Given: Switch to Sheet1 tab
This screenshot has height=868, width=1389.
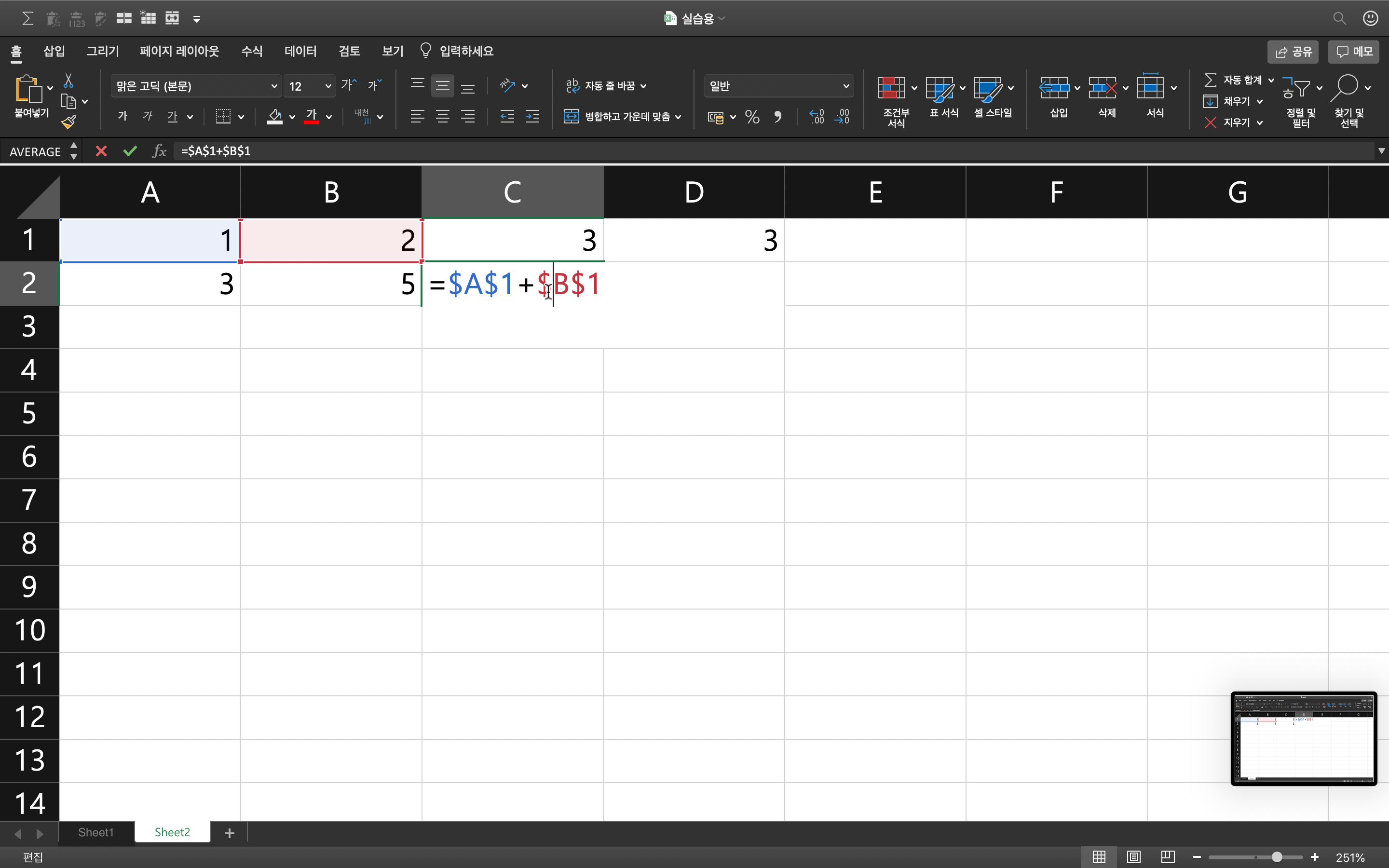Looking at the screenshot, I should [96, 832].
